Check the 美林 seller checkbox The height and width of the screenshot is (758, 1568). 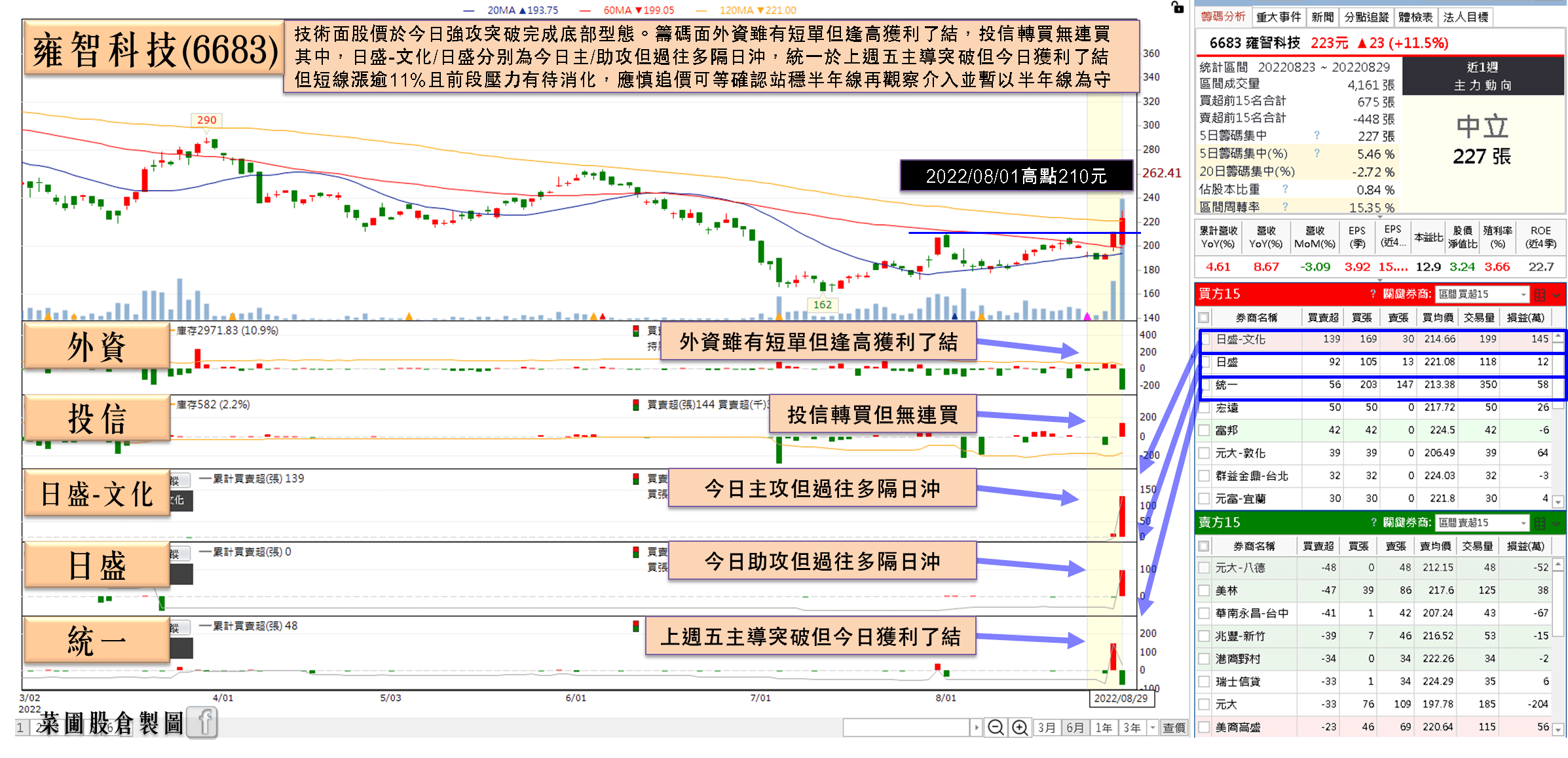(x=1204, y=591)
